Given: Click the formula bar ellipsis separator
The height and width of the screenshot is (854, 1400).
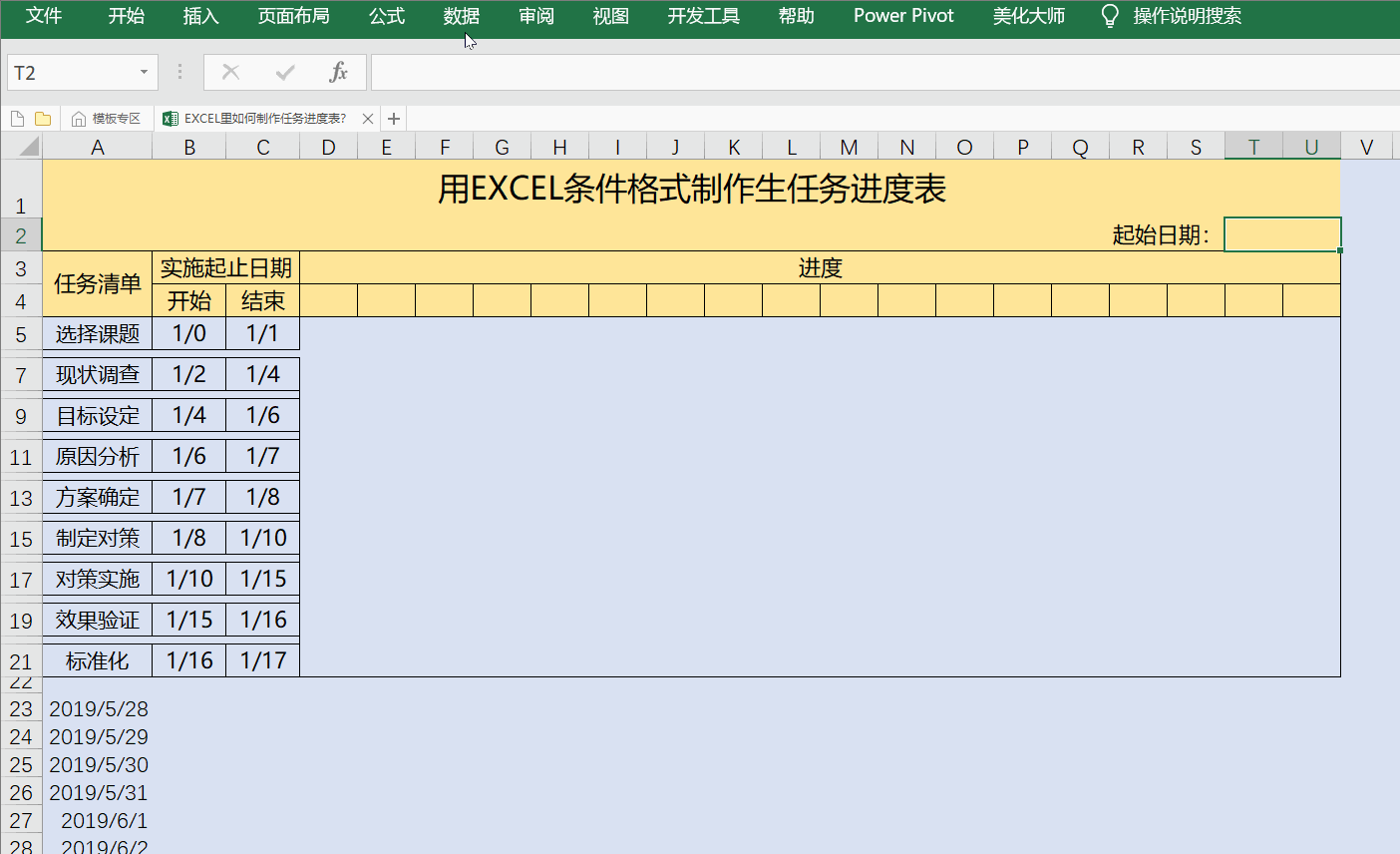Looking at the screenshot, I should pos(178,72).
